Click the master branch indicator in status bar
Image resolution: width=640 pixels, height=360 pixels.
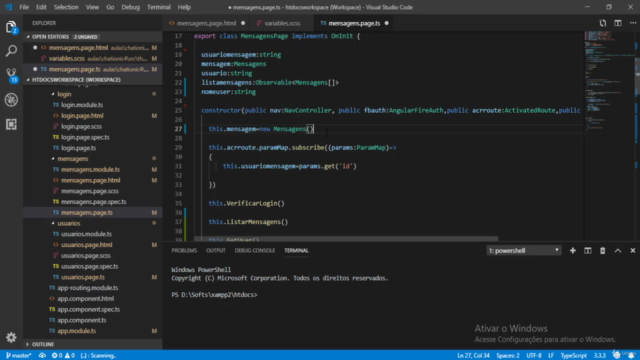tap(19, 356)
